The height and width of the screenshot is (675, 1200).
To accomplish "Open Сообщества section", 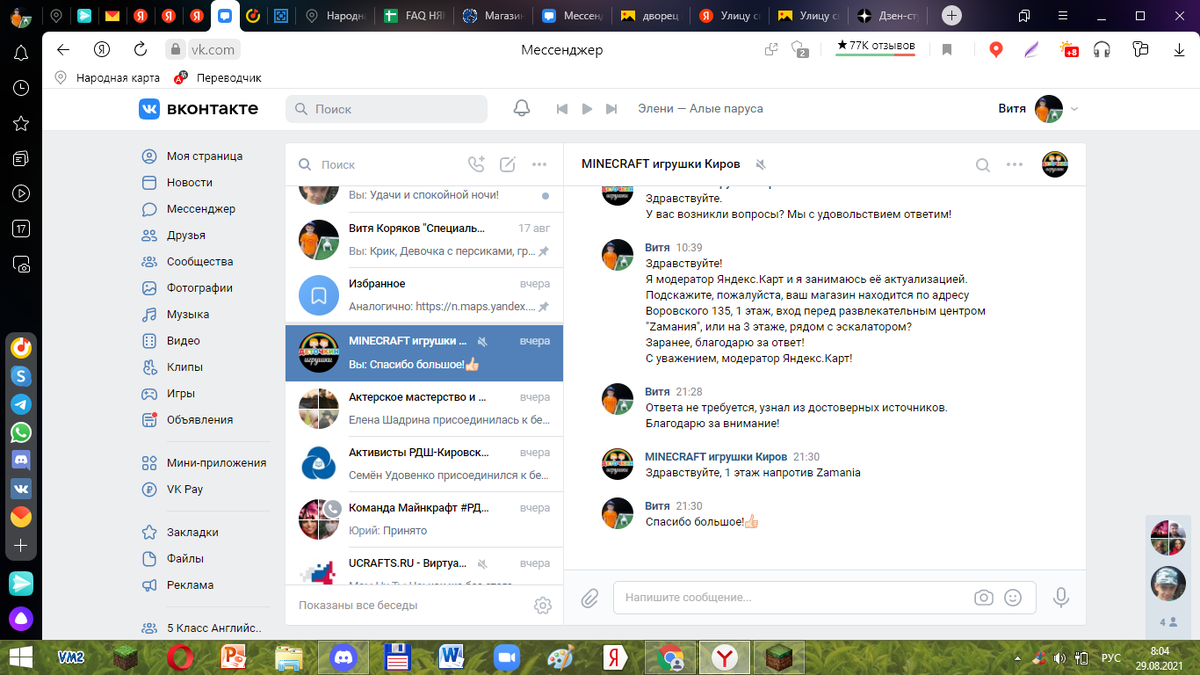I will (x=200, y=261).
